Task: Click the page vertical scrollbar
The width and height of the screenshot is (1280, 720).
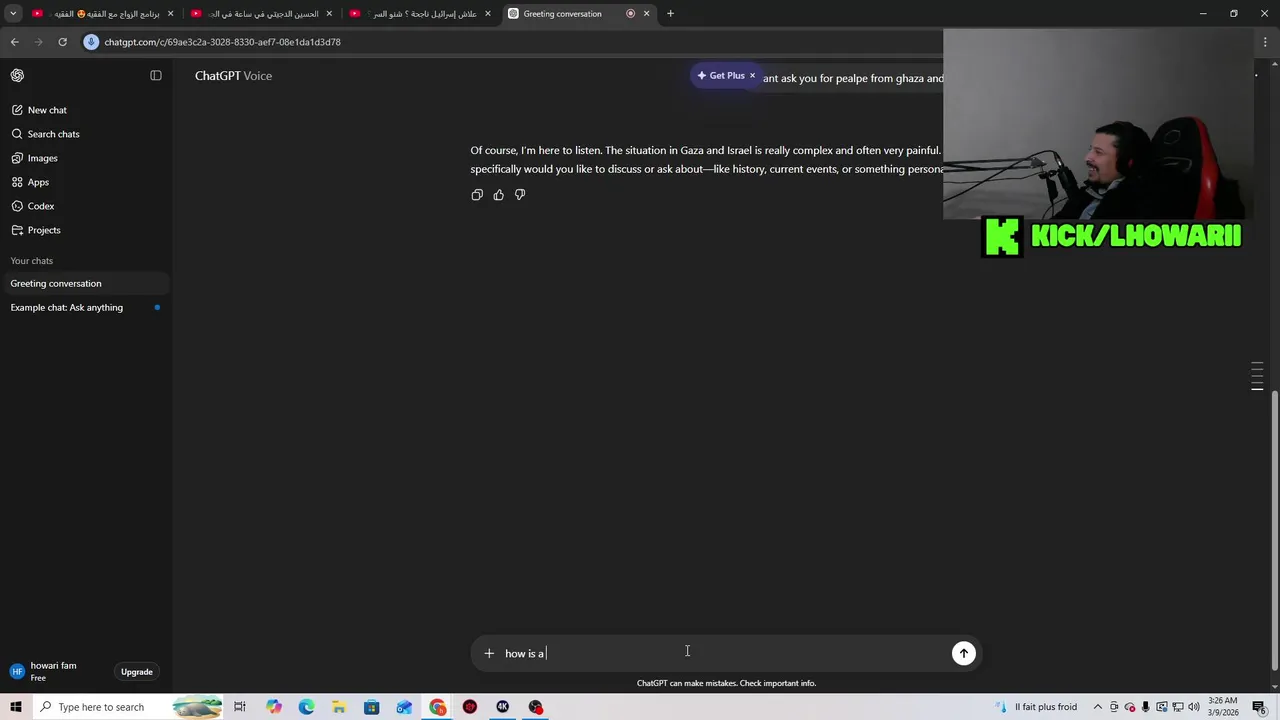Action: point(1274,530)
